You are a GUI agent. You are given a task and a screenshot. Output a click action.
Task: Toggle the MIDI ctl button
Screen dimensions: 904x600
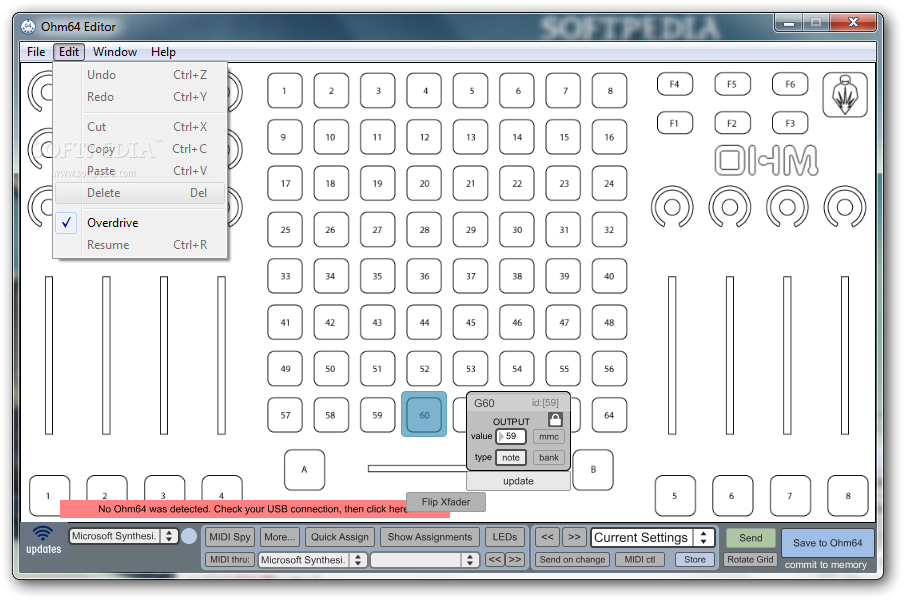coord(639,559)
